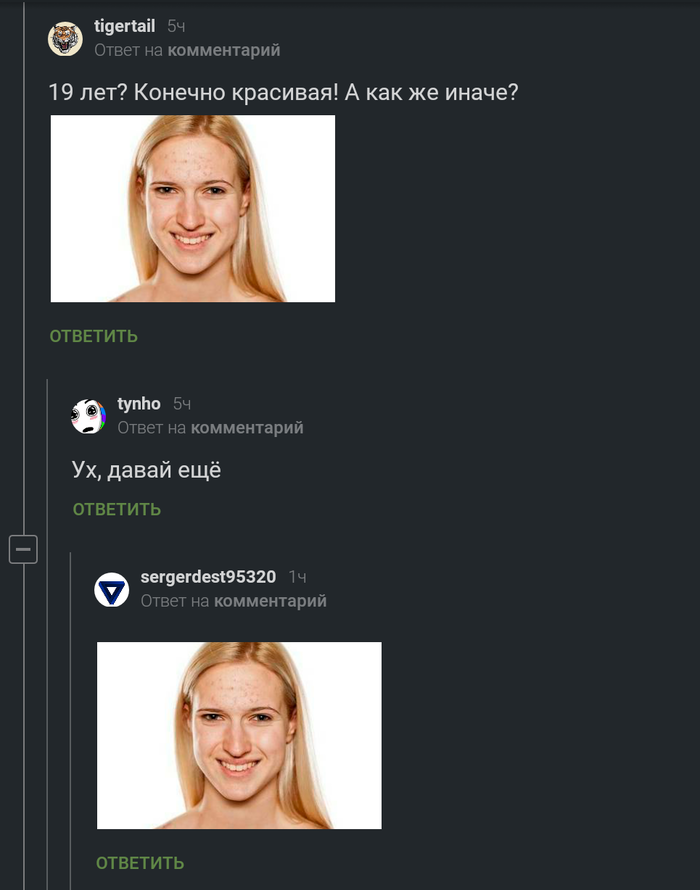Click the tynho username
Screen dimensions: 700x890
tap(139, 404)
